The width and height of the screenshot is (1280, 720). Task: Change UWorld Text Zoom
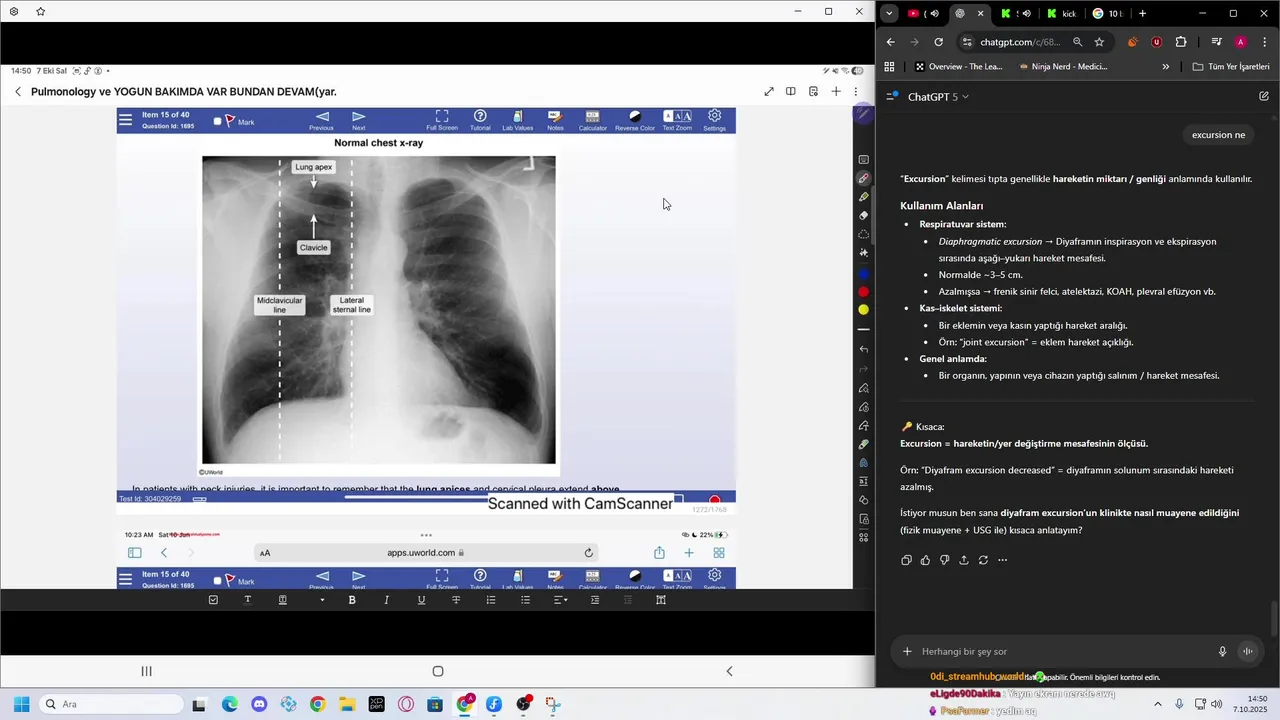pos(677,121)
